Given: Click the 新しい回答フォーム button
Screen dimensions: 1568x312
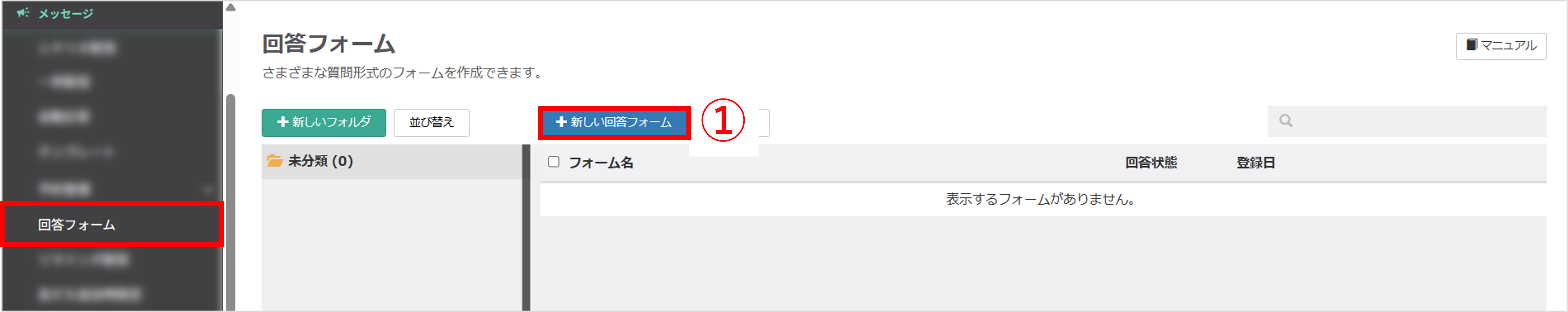Looking at the screenshot, I should (614, 122).
